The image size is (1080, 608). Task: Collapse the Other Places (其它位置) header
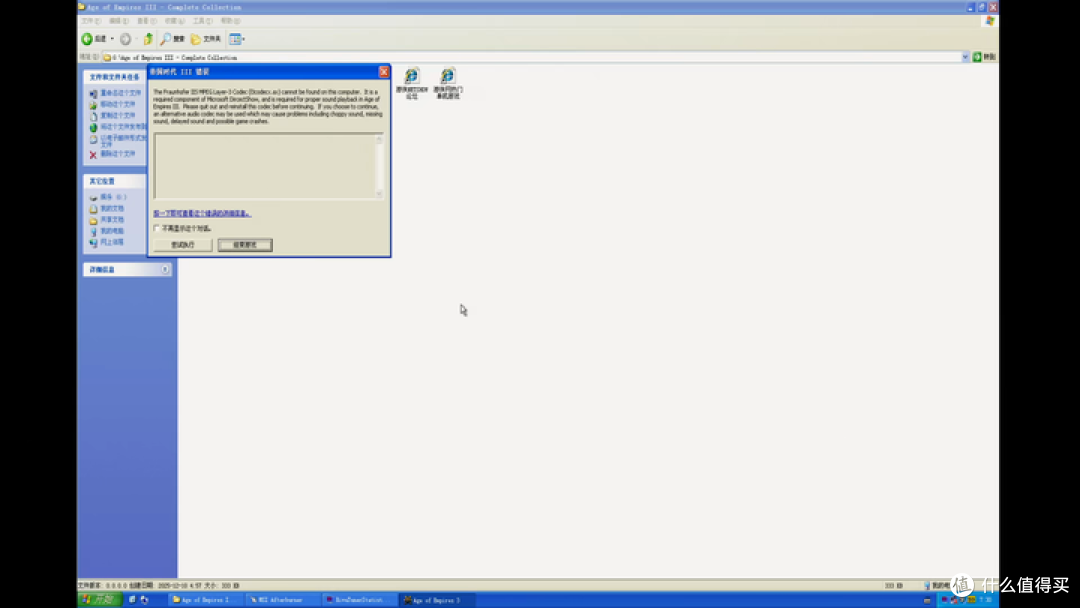114,181
